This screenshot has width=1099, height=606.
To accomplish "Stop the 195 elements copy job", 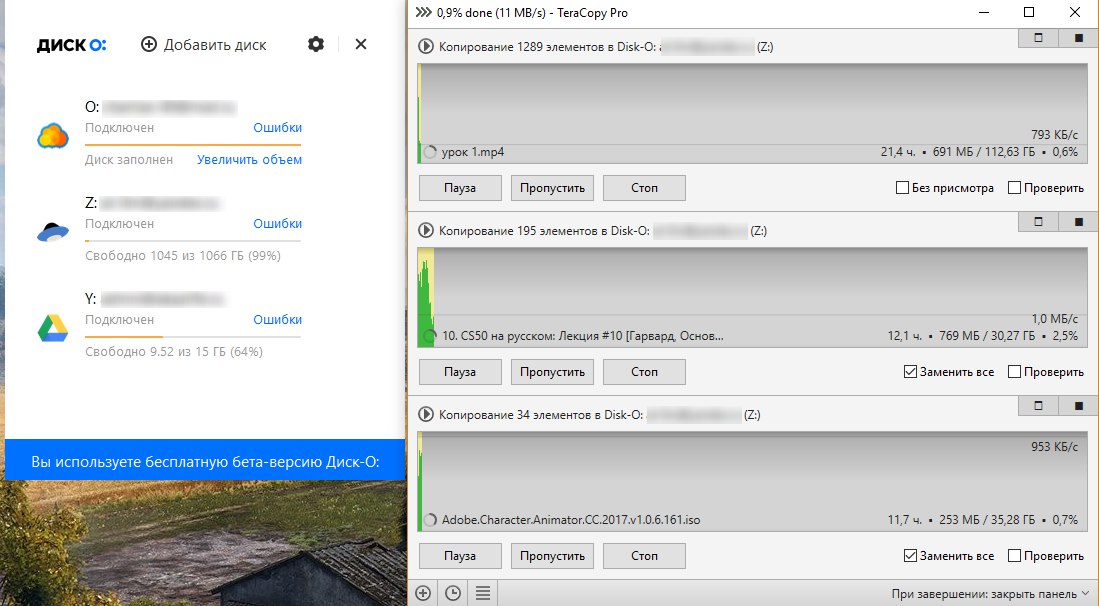I will click(x=644, y=372).
